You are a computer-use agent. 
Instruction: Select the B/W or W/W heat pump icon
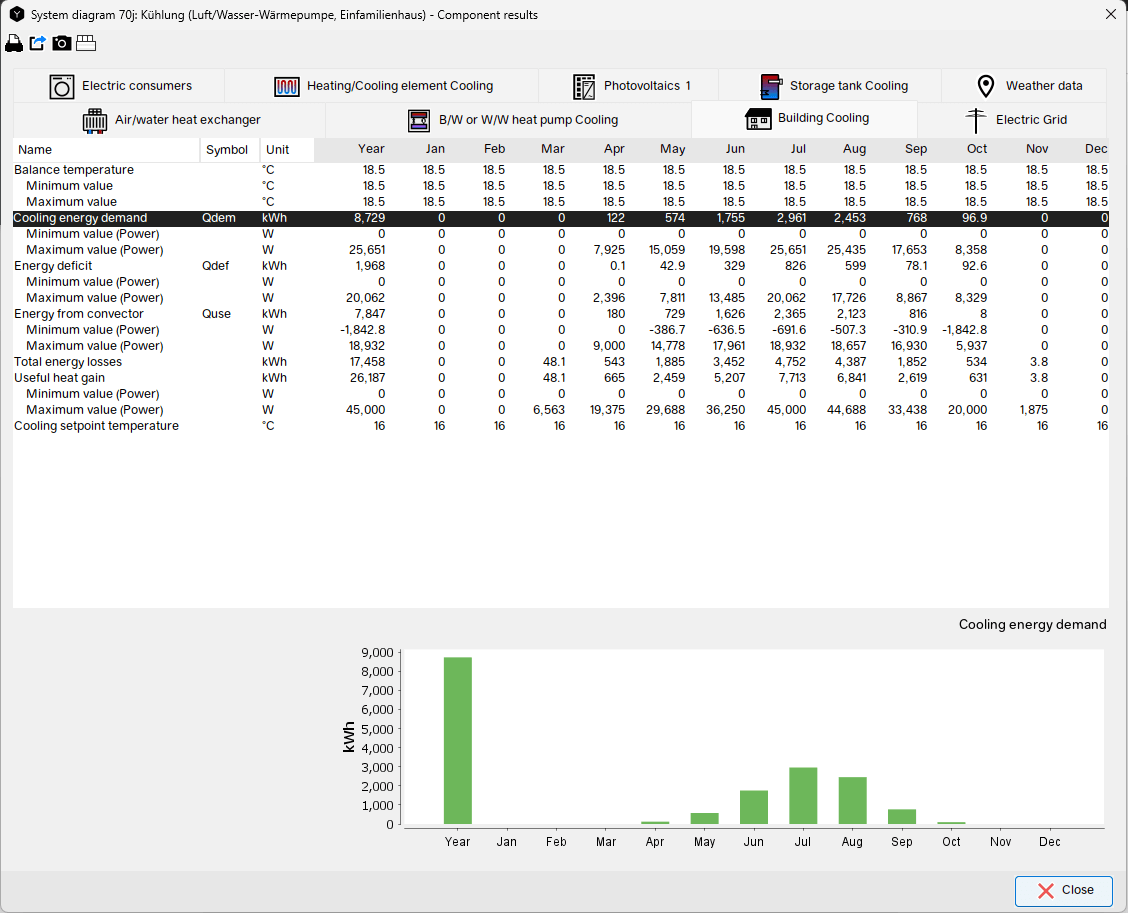(419, 120)
